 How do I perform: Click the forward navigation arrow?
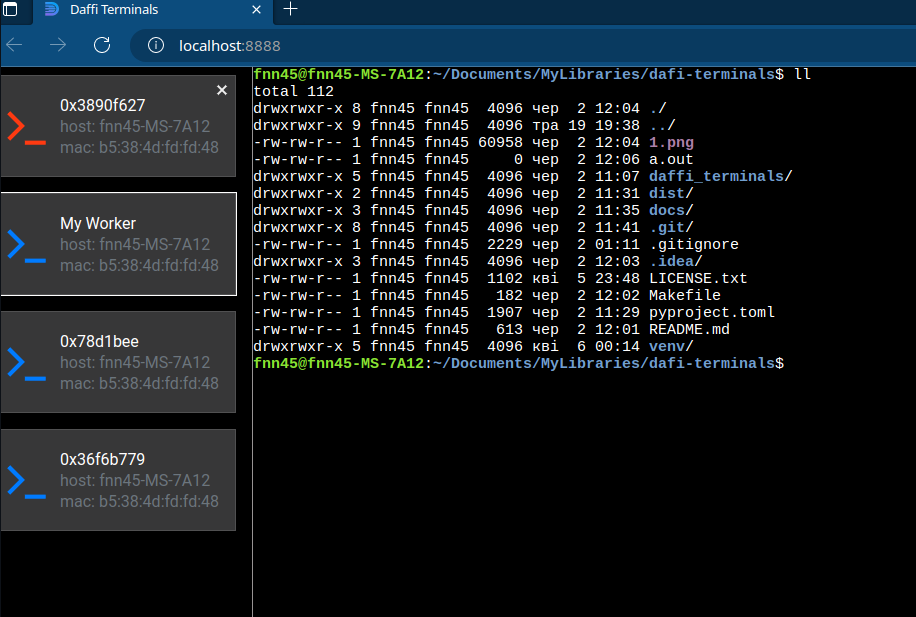tap(57, 45)
